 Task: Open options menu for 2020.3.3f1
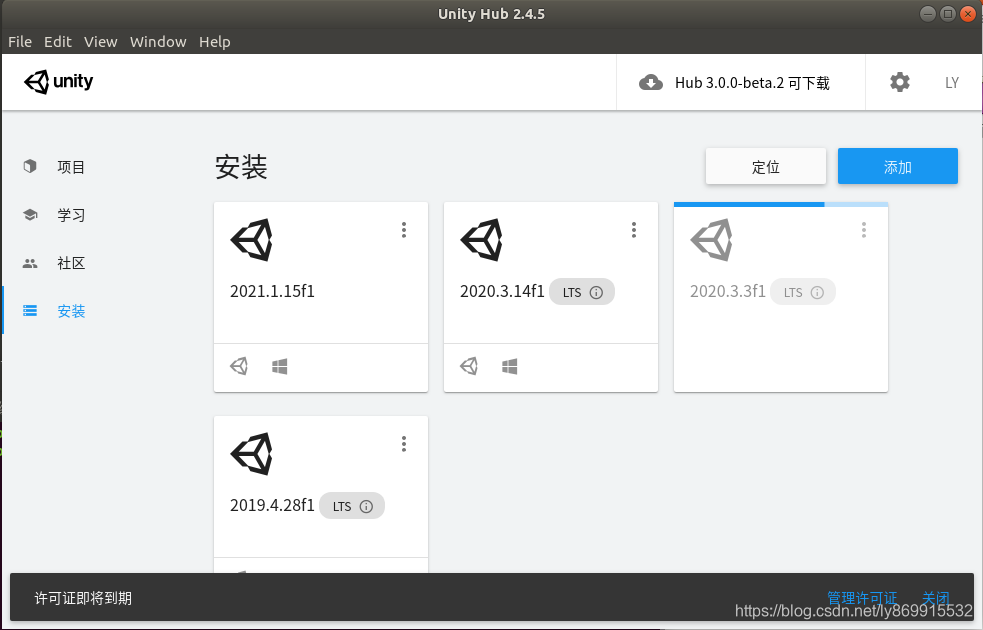864,230
